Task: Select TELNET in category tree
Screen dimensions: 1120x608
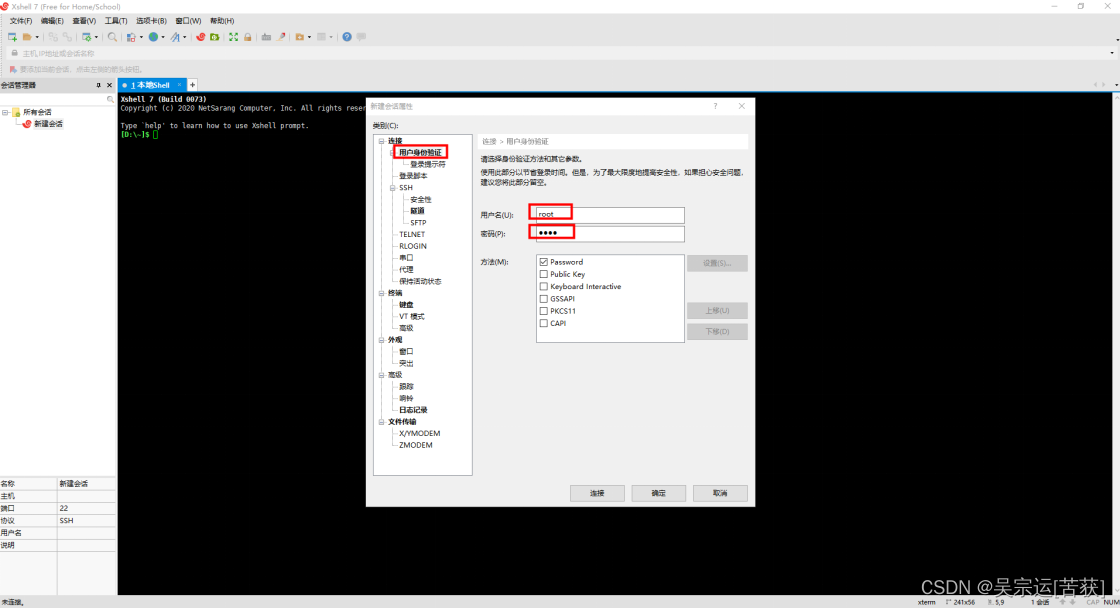Action: click(x=412, y=234)
